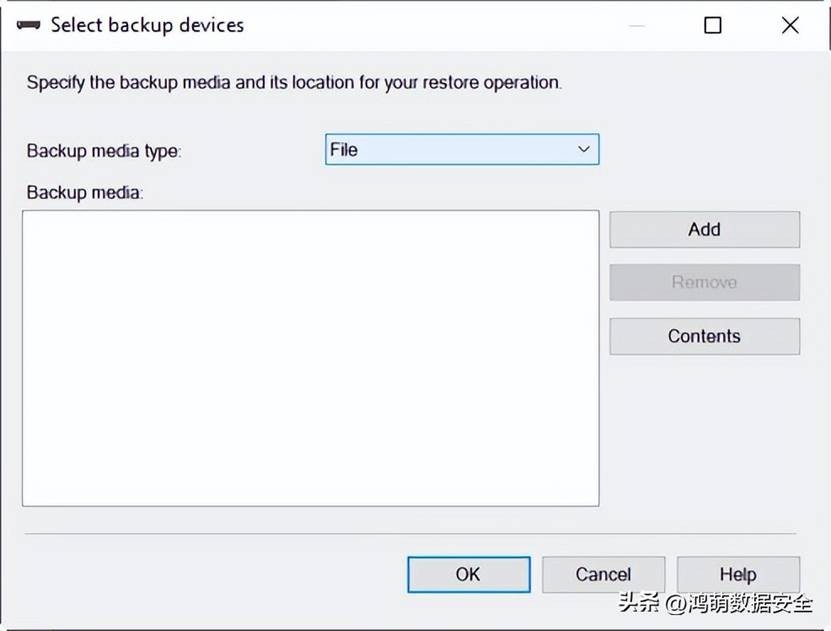Cancel the backup device selection
The height and width of the screenshot is (631, 831).
pyautogui.click(x=603, y=574)
